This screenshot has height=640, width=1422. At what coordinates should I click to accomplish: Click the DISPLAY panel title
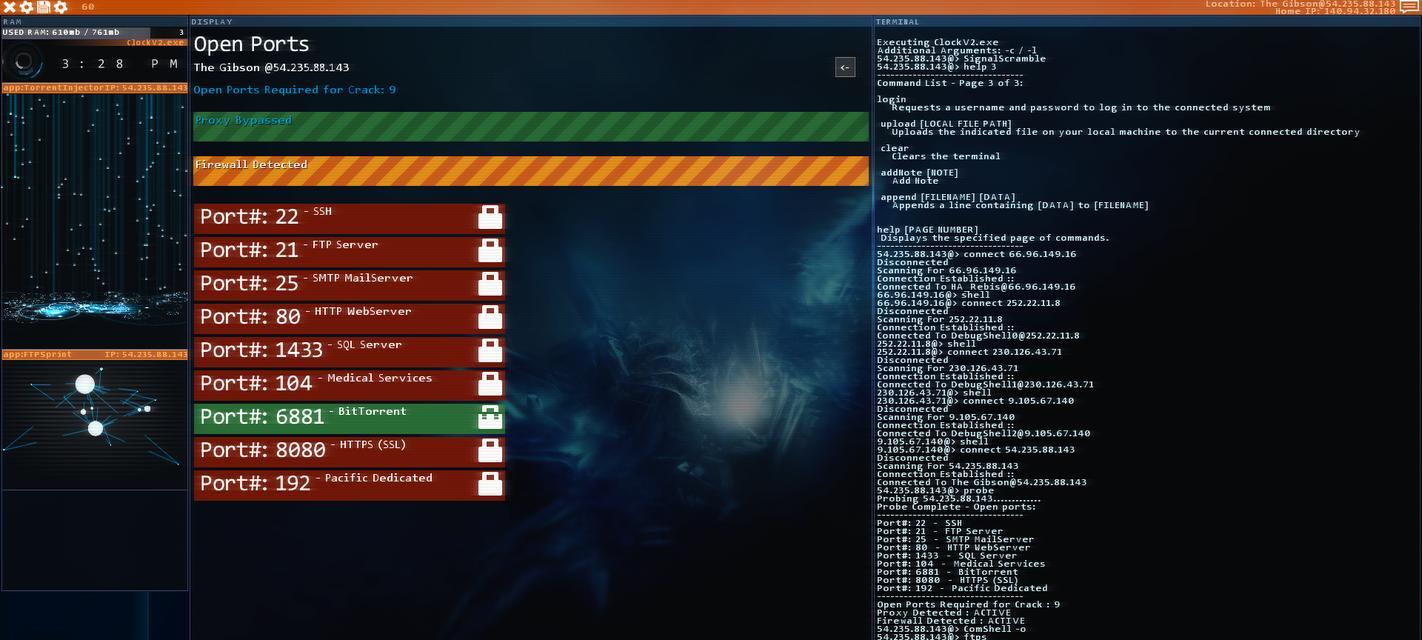tap(211, 21)
